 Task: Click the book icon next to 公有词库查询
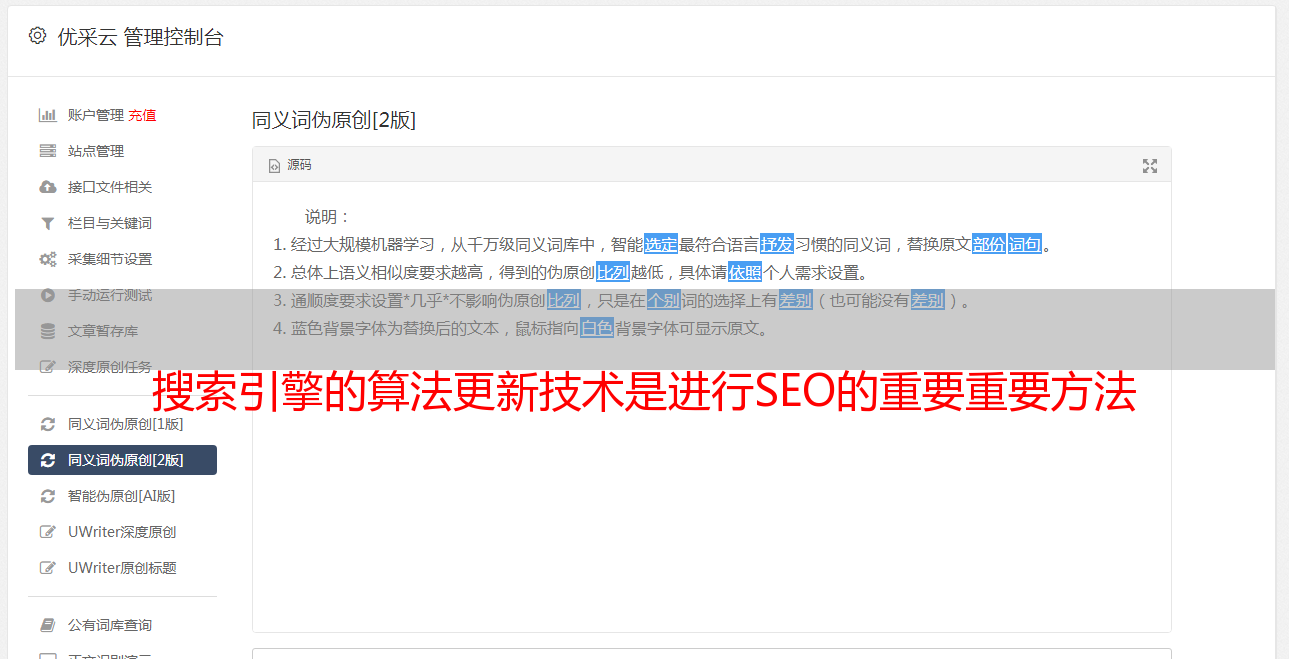[48, 625]
